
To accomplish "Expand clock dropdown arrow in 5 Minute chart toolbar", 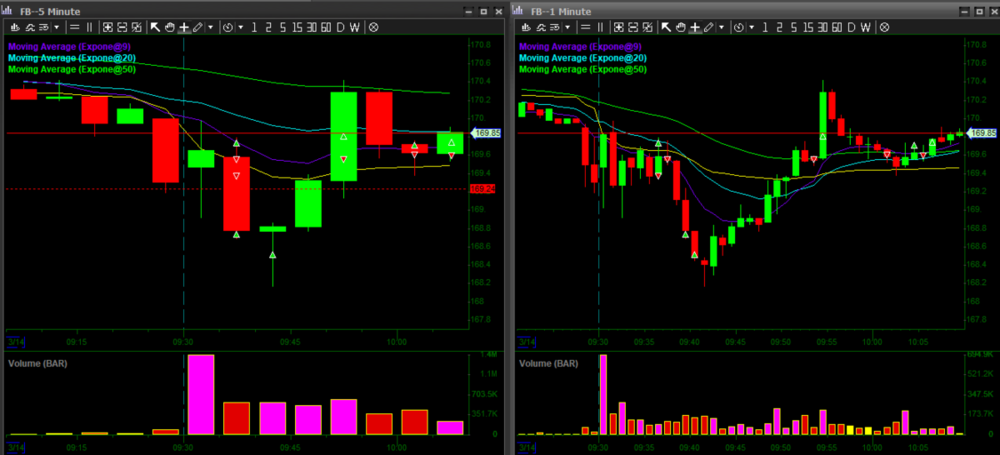I will tap(241, 27).
